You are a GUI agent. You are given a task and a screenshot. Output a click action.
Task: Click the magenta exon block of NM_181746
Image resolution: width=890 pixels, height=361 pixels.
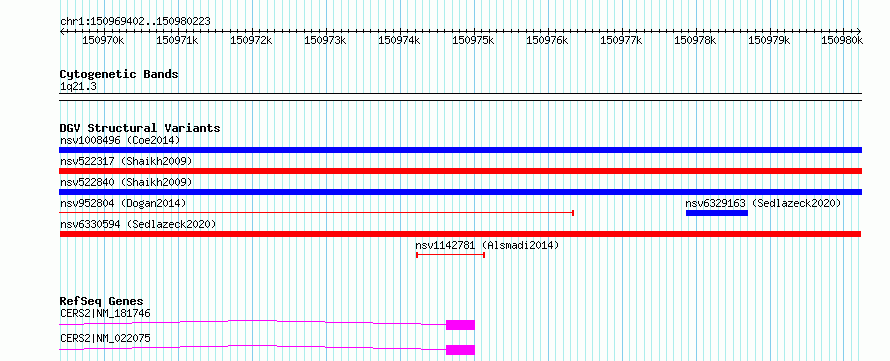point(460,325)
